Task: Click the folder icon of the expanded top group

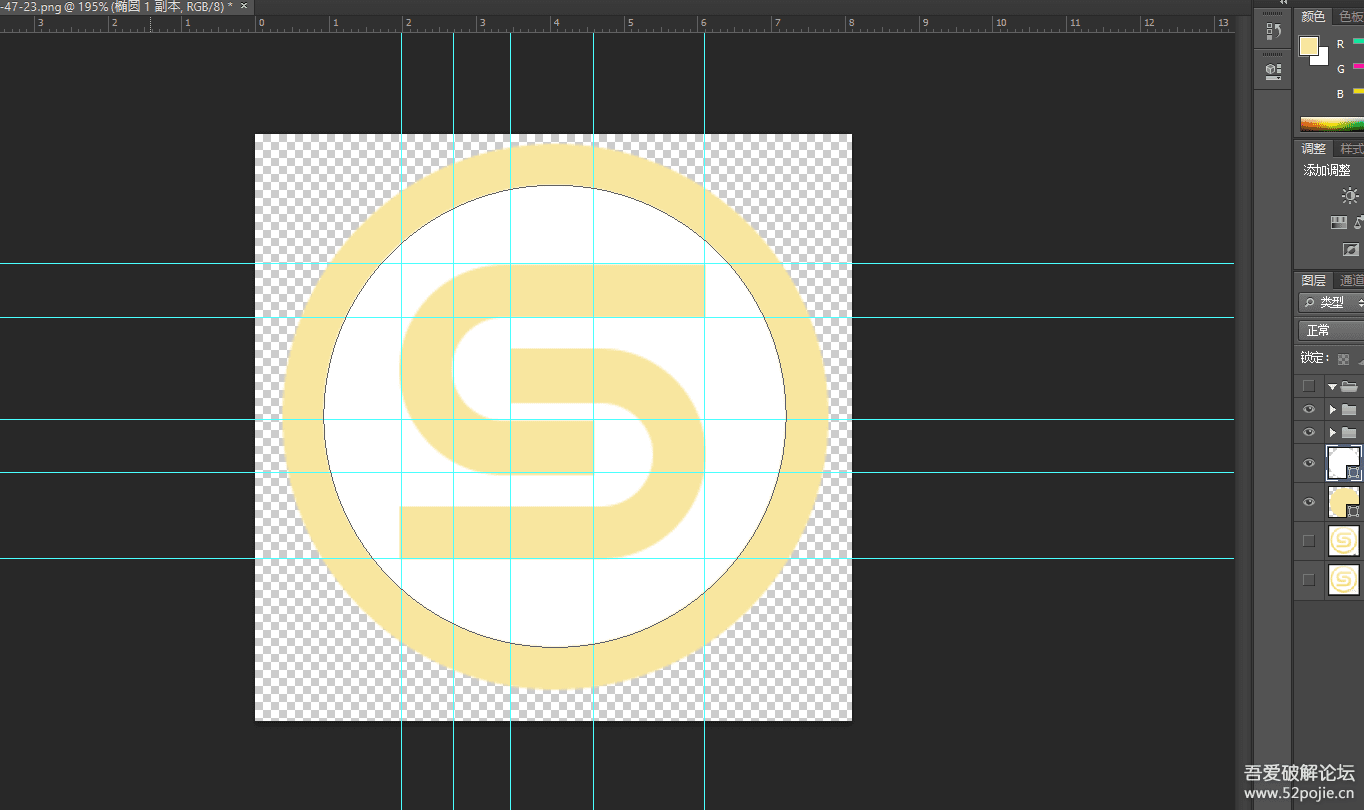Action: [x=1349, y=386]
